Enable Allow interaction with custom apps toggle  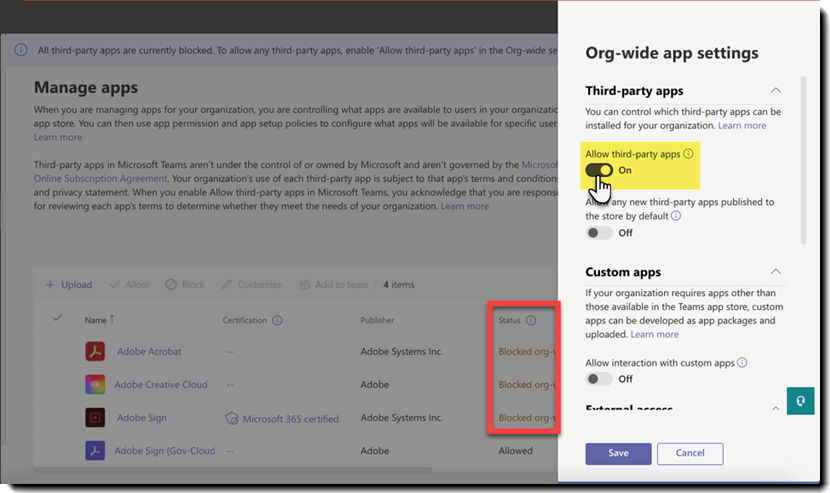tap(599, 379)
